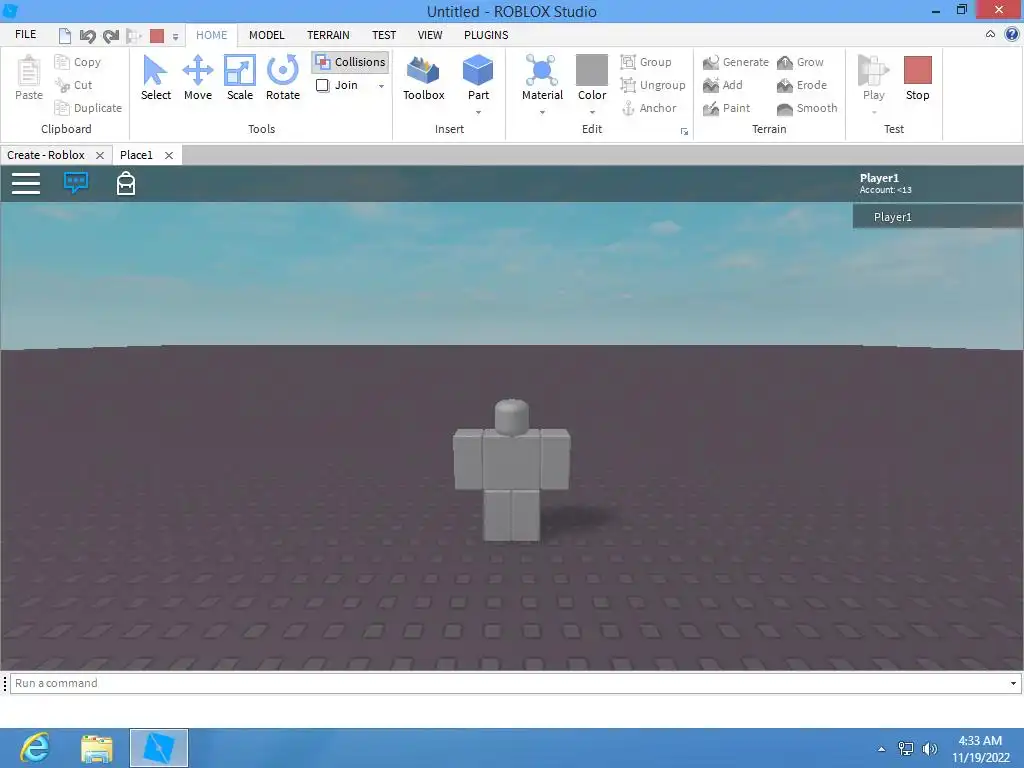Image resolution: width=1024 pixels, height=768 pixels.
Task: Close the Place1 tab
Action: (168, 155)
